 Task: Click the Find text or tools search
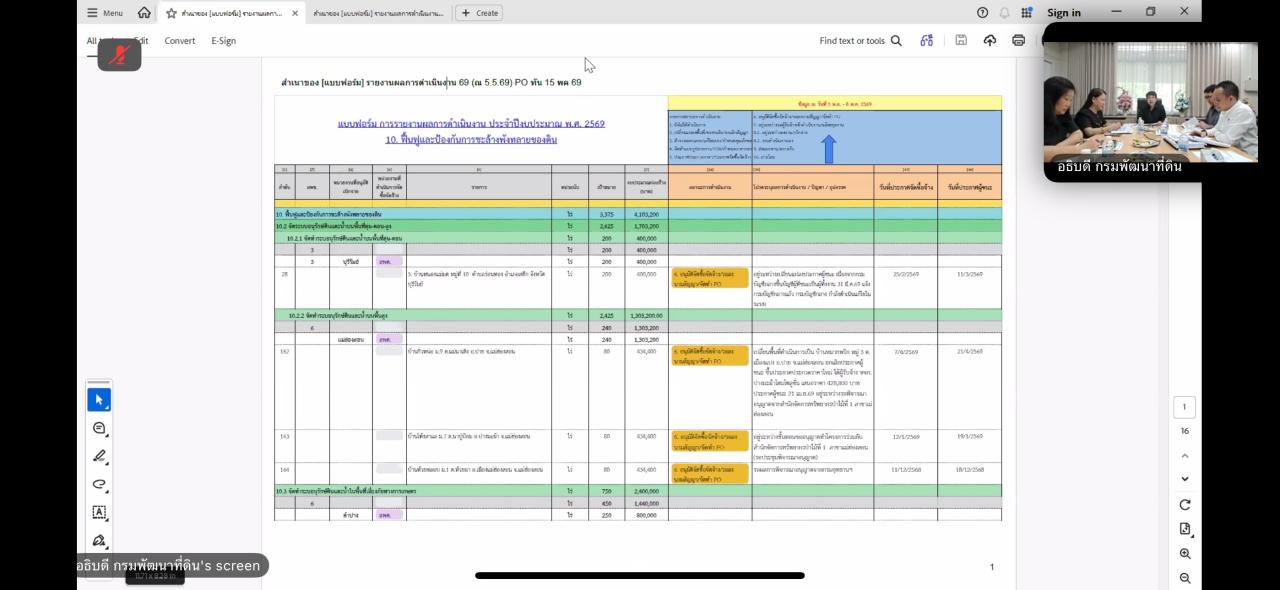(860, 41)
